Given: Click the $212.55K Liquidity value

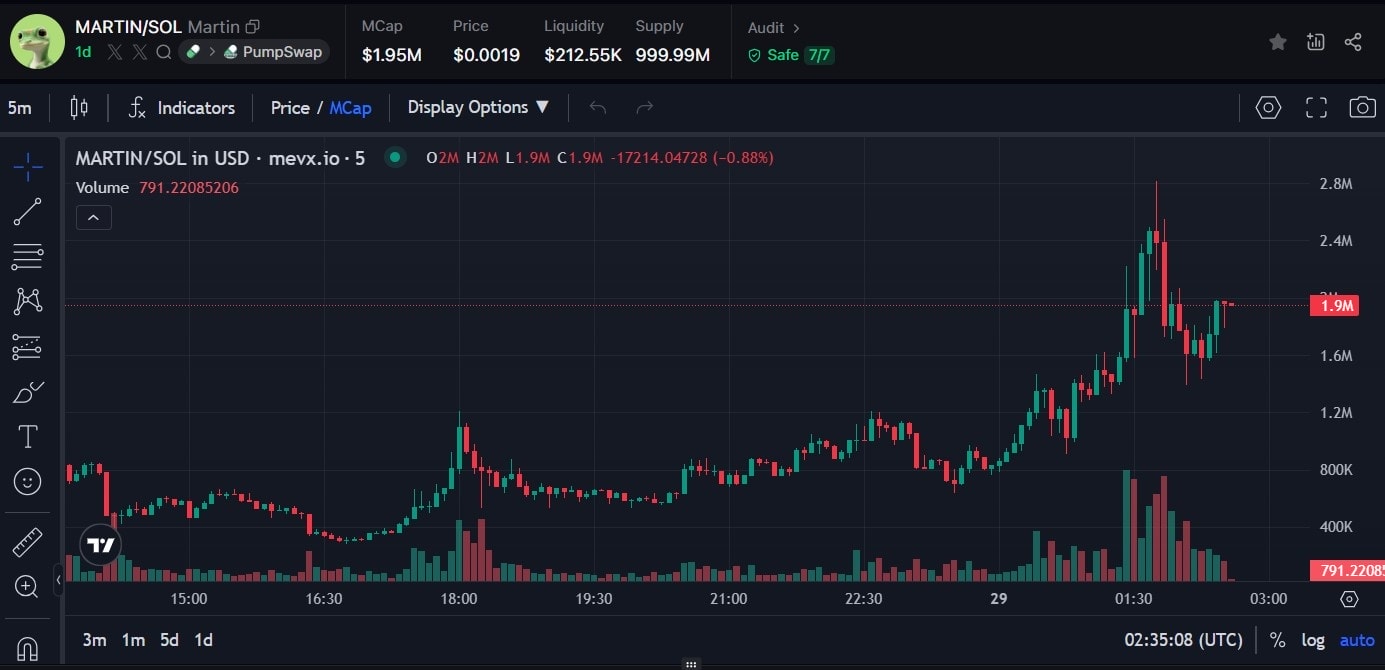Looking at the screenshot, I should coord(583,55).
